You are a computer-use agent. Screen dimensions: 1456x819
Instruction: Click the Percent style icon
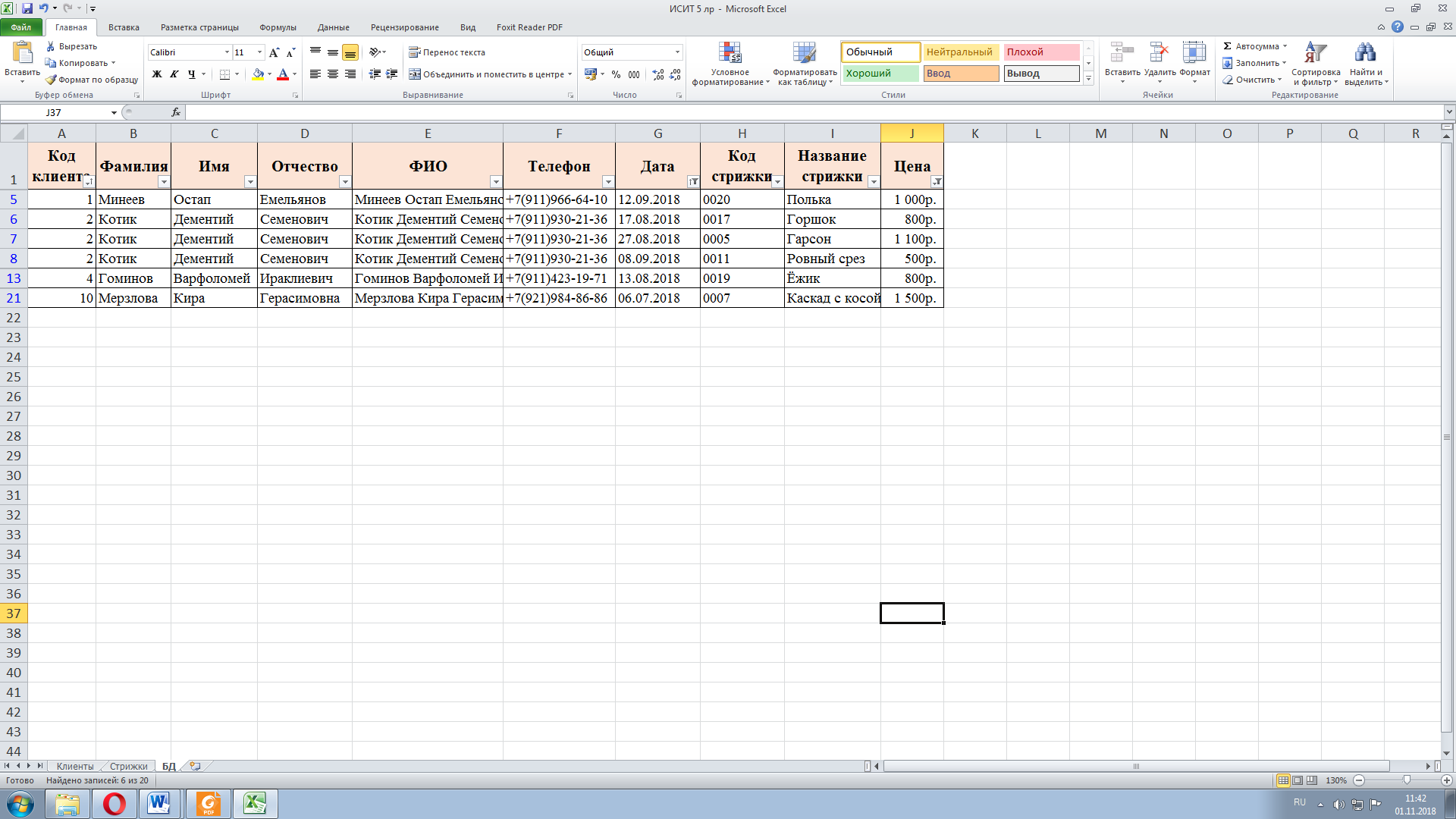pos(616,74)
